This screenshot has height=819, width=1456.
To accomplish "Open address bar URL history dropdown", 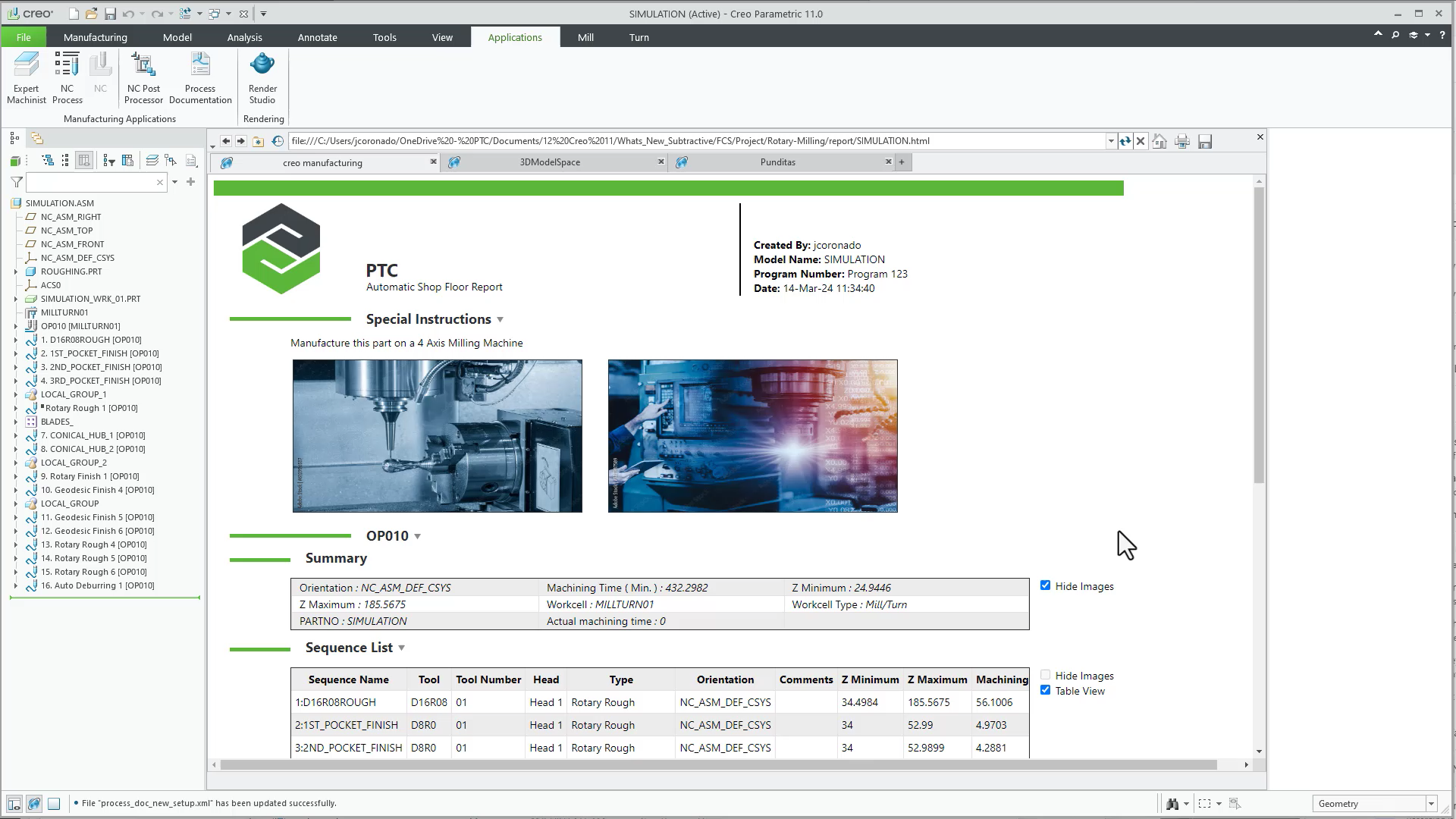I will [1111, 141].
